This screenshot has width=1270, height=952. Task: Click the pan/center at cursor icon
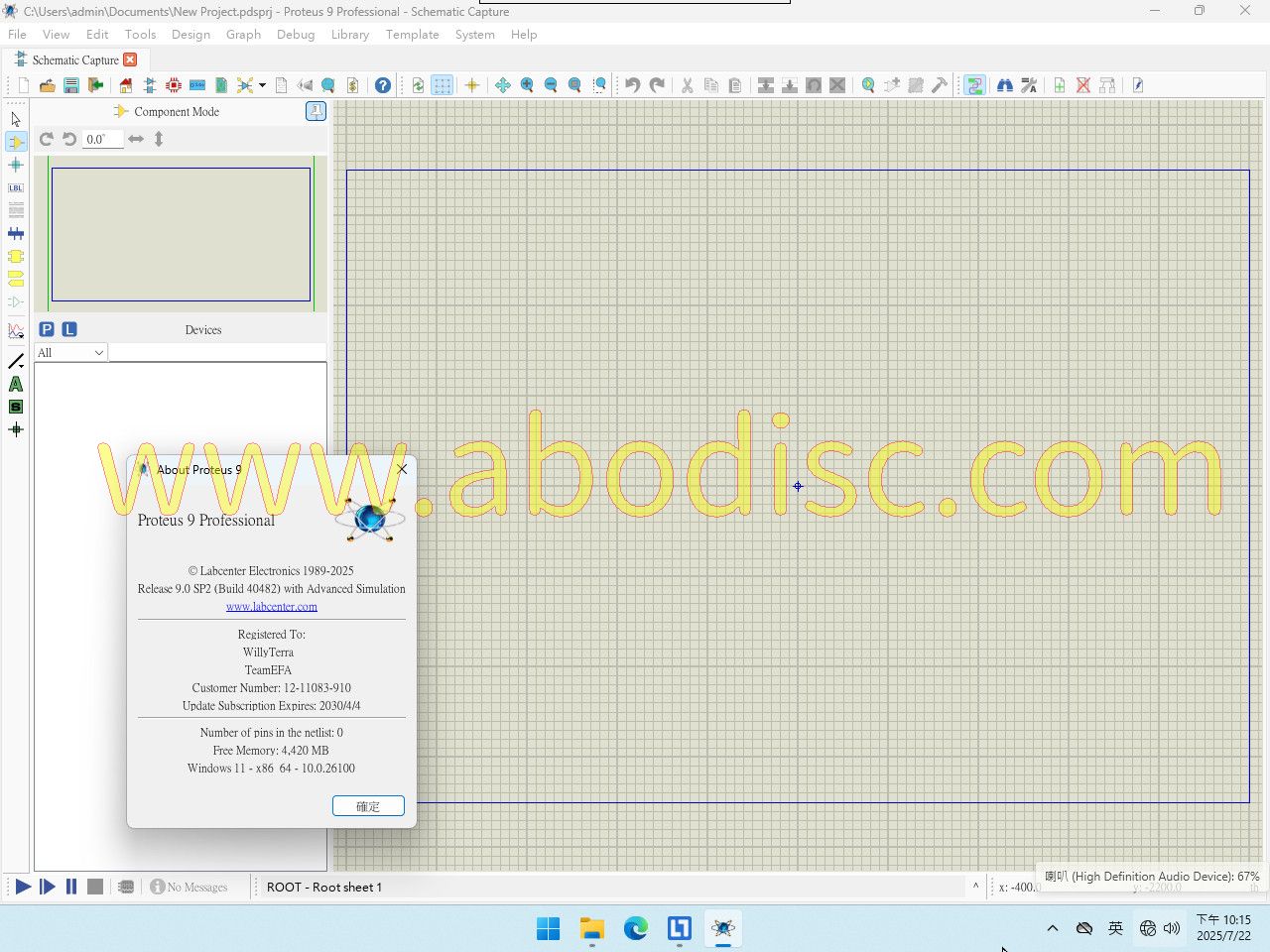coord(503,85)
